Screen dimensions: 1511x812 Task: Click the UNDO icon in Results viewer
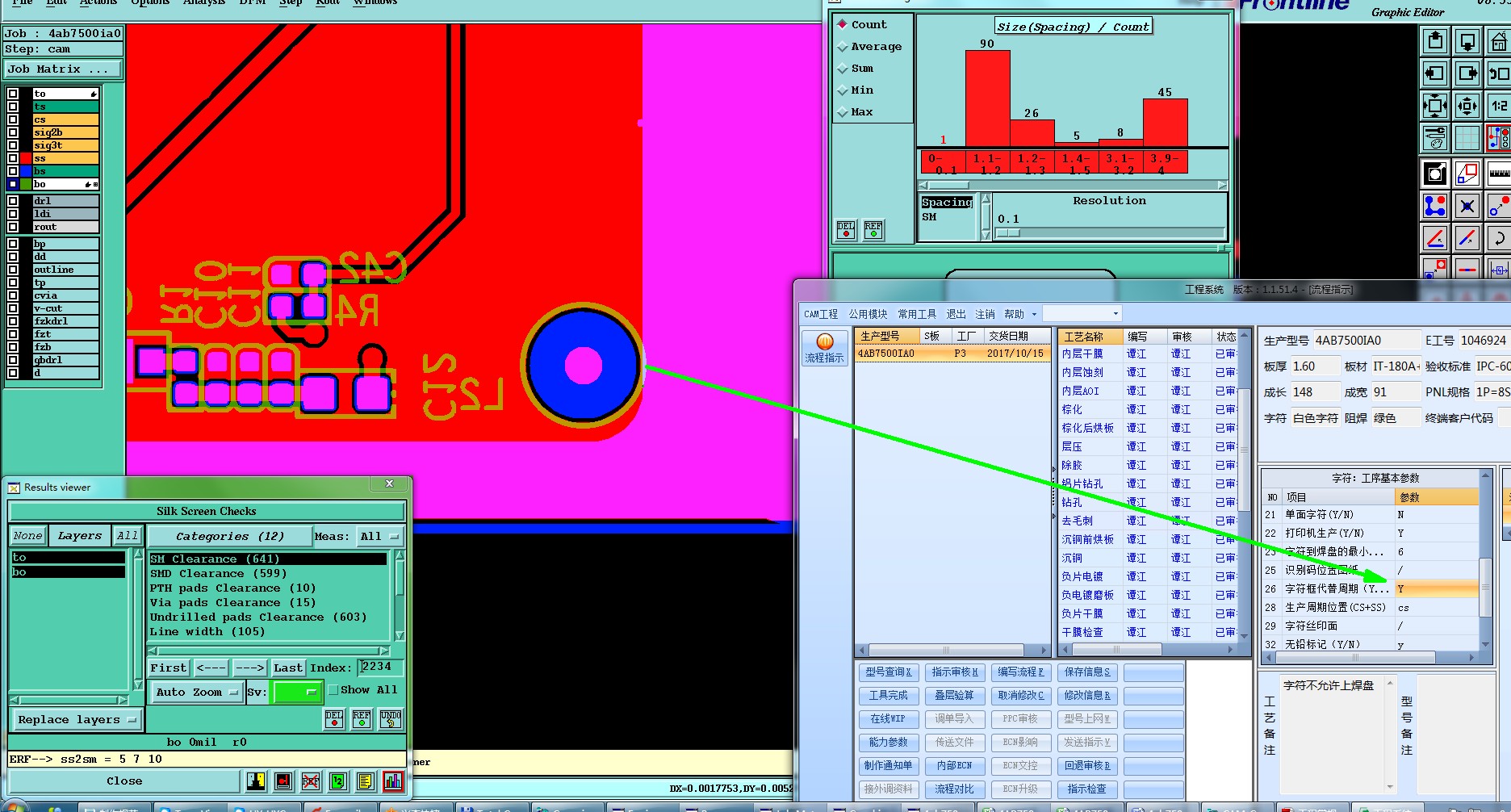click(x=391, y=718)
